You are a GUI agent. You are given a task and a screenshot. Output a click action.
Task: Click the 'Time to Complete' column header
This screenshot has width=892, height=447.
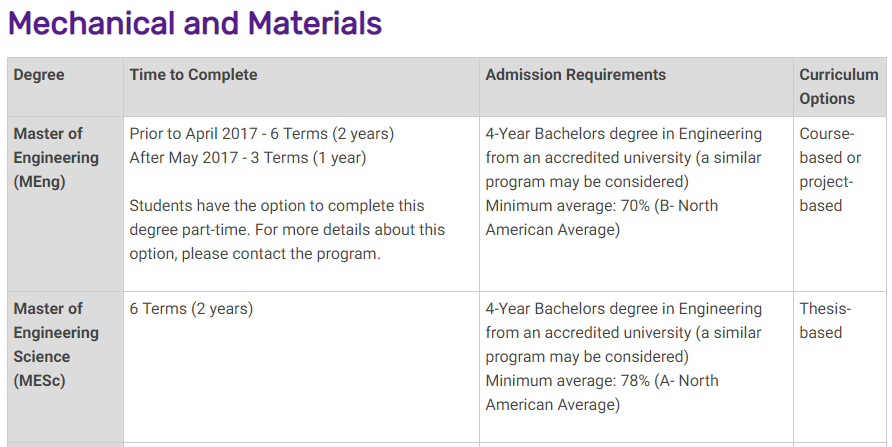[193, 75]
